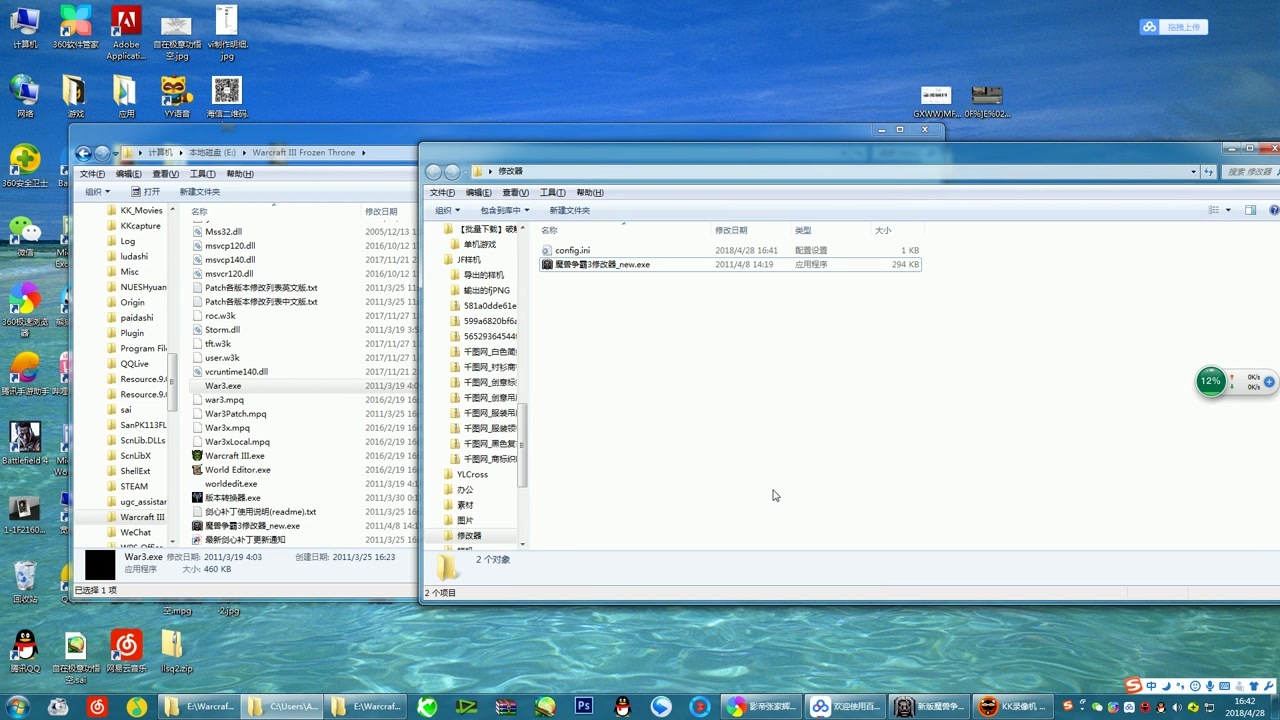Open the 计算机 desktop icon
1280x720 pixels.
coord(25,26)
